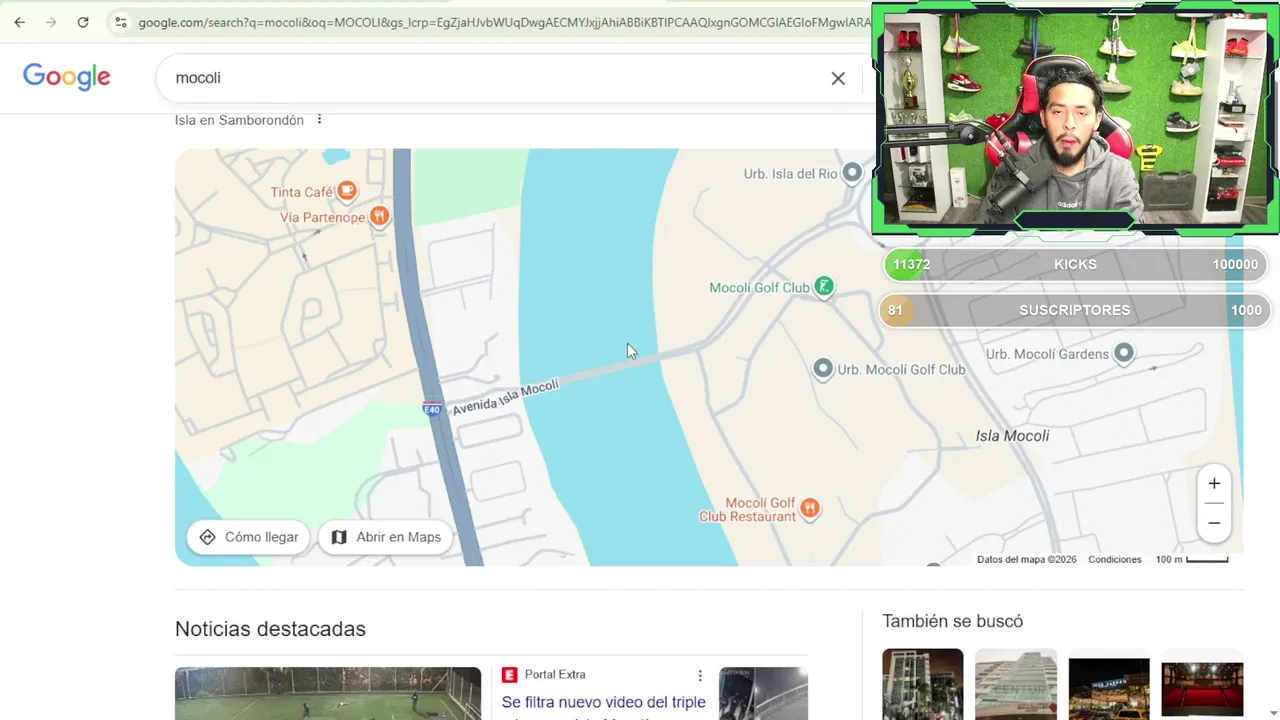This screenshot has height=720, width=1280.
Task: Reload the page with the refresh icon
Action: [83, 22]
